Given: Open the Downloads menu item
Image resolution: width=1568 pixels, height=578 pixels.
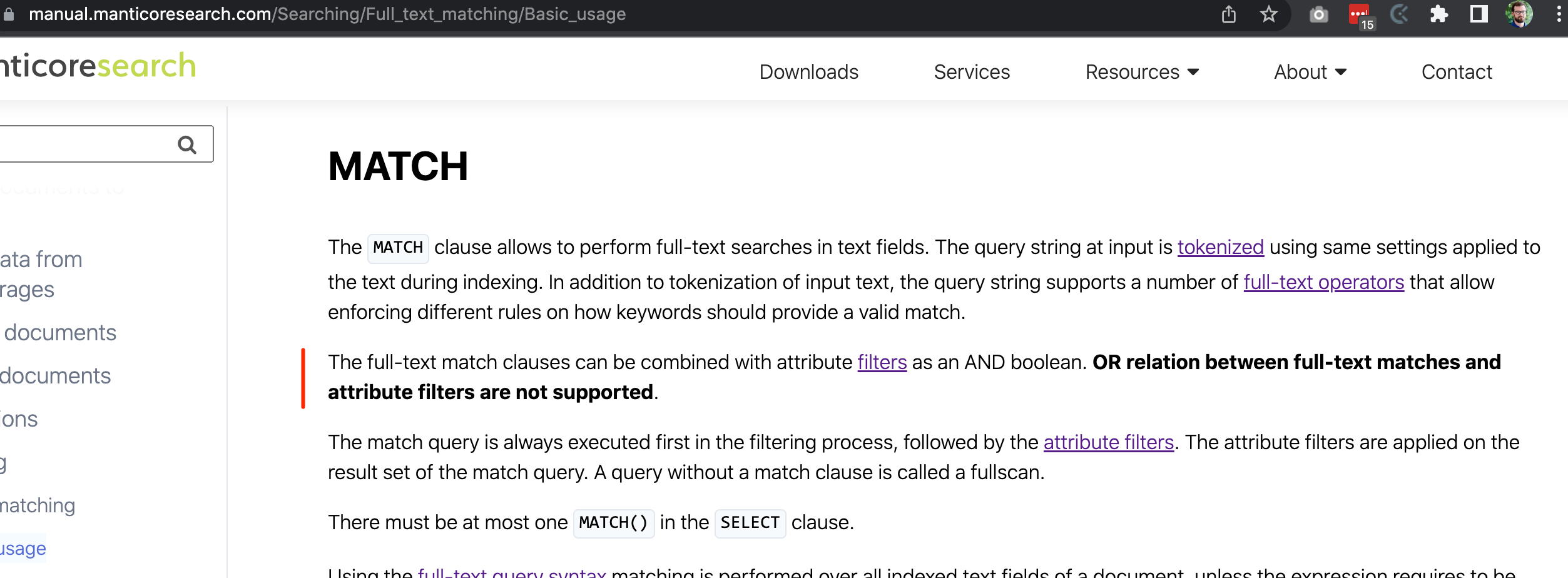Looking at the screenshot, I should click(808, 72).
